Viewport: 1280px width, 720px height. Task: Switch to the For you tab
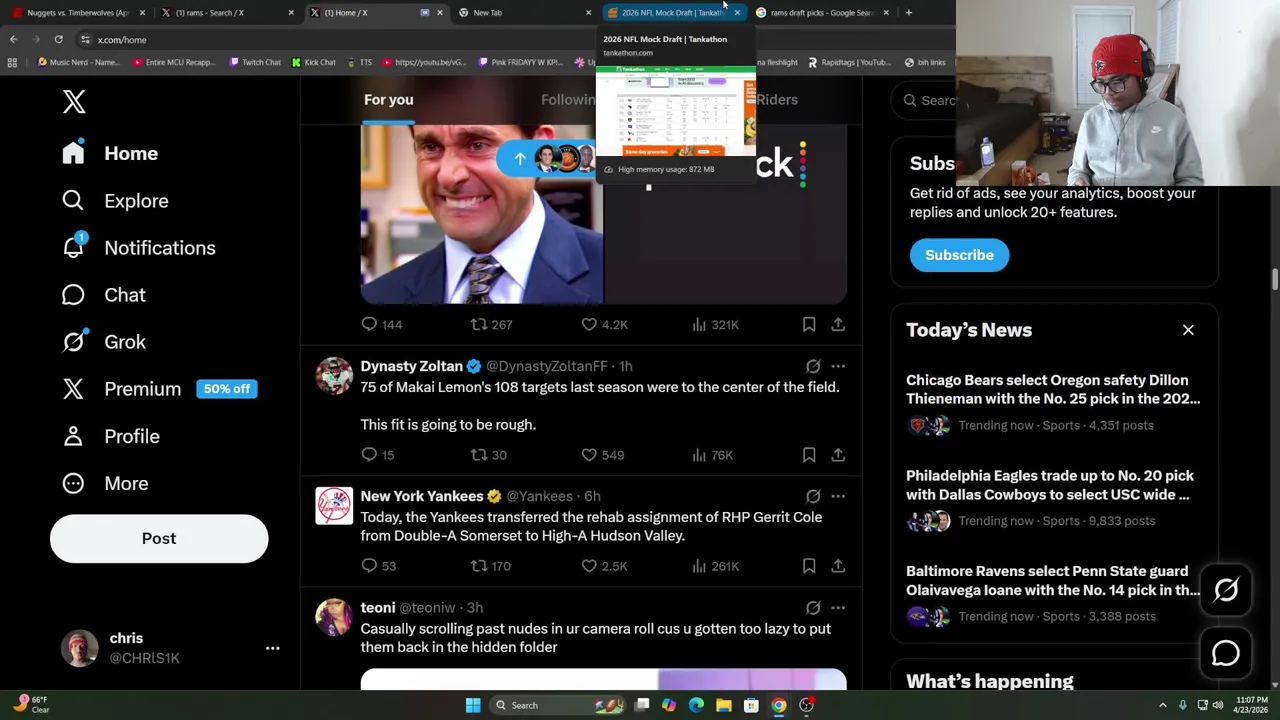point(388,100)
